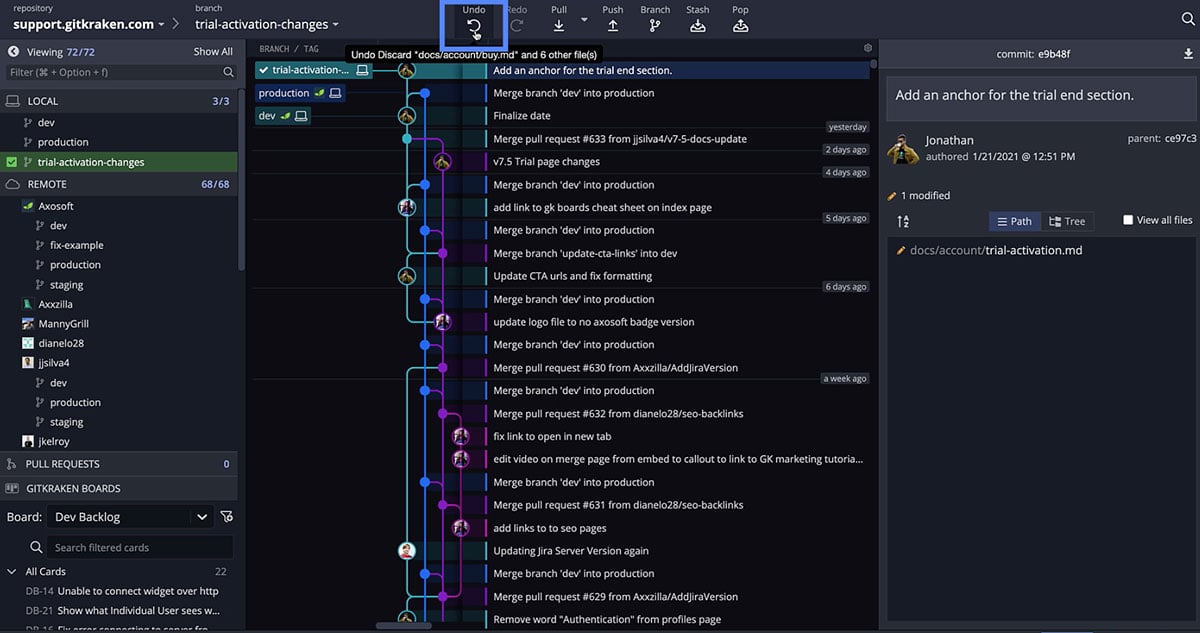This screenshot has height=633, width=1200.
Task: Click the Show All link
Action: point(213,52)
